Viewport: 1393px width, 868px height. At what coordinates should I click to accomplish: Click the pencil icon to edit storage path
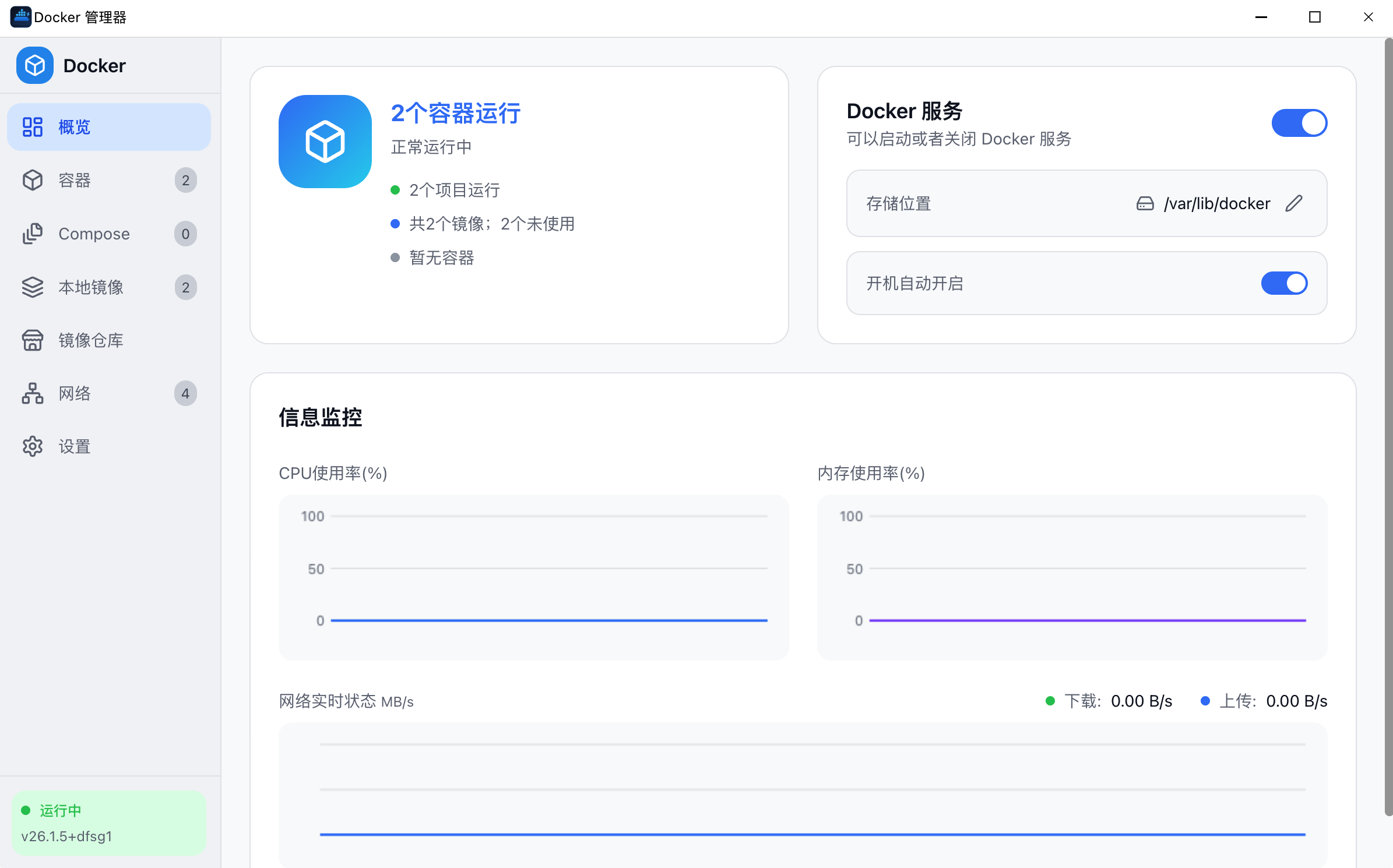click(1294, 203)
